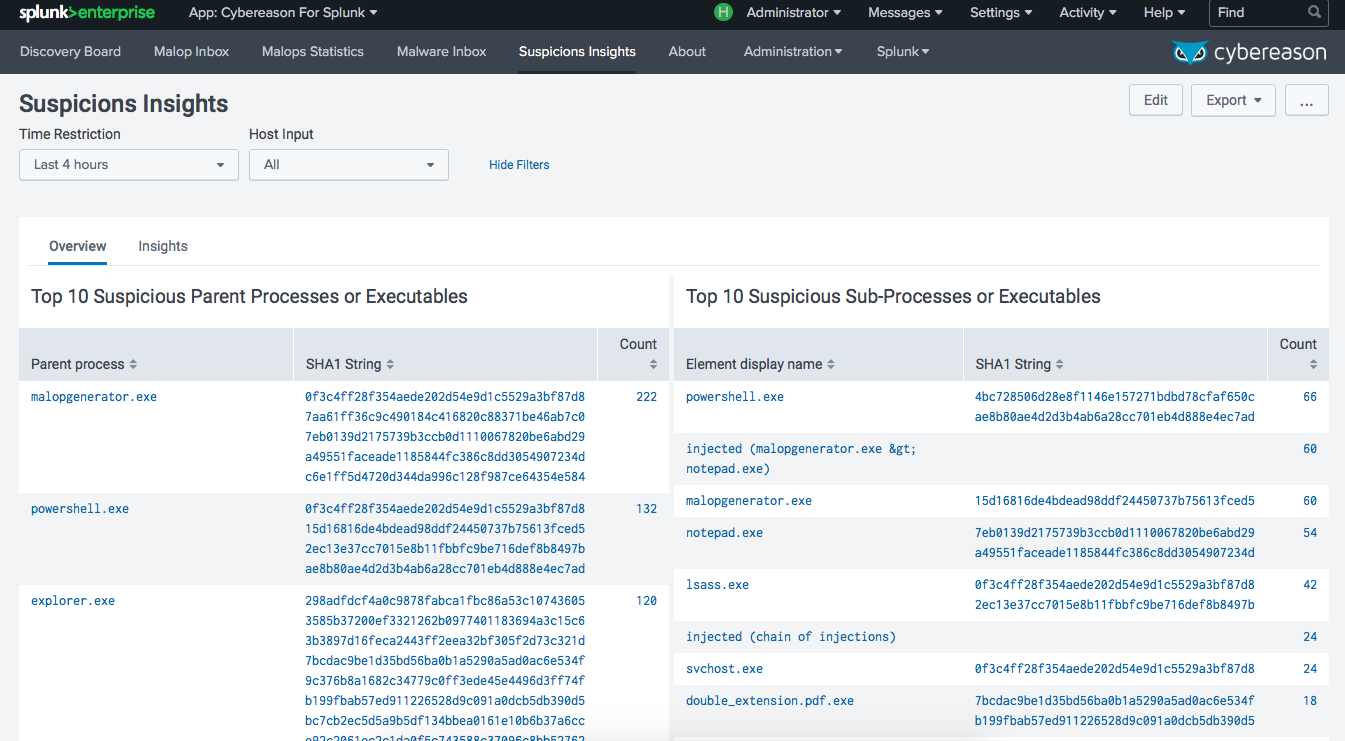Switch to the Overview tab
This screenshot has width=1345, height=741.
click(78, 246)
